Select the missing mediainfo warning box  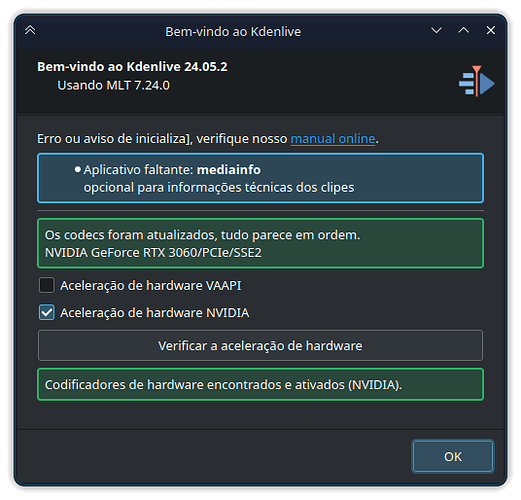click(x=260, y=178)
